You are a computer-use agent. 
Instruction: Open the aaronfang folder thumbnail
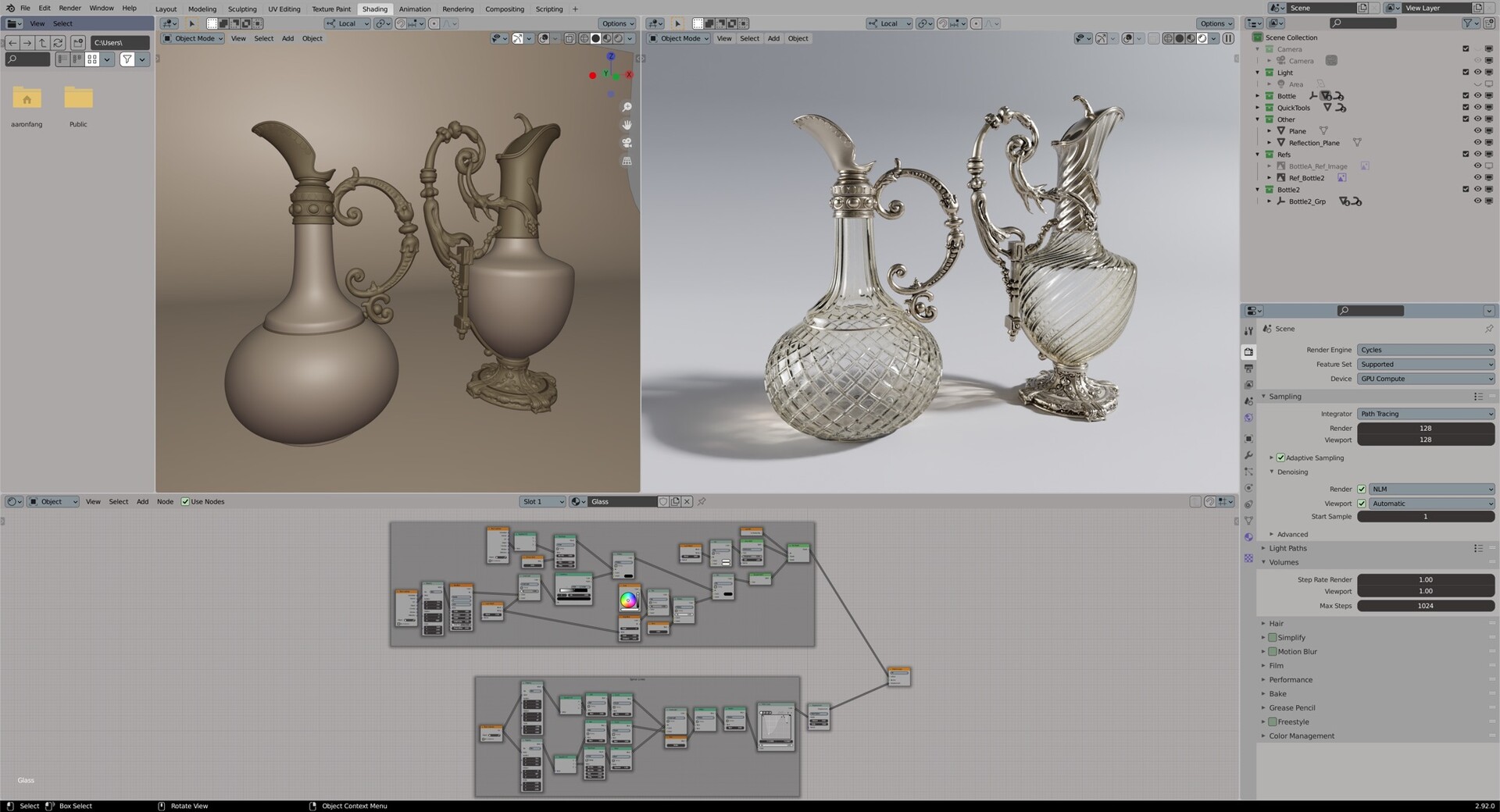pos(27,99)
